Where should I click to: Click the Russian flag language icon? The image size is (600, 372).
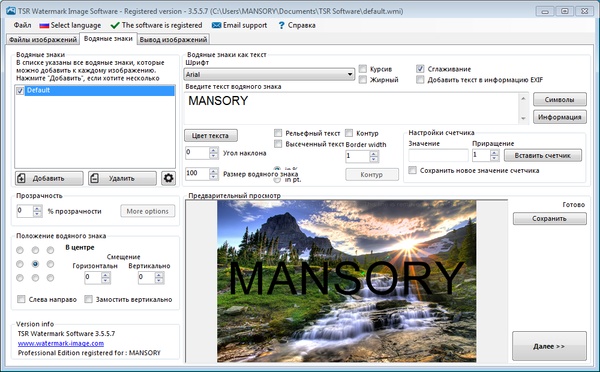pyautogui.click(x=44, y=26)
